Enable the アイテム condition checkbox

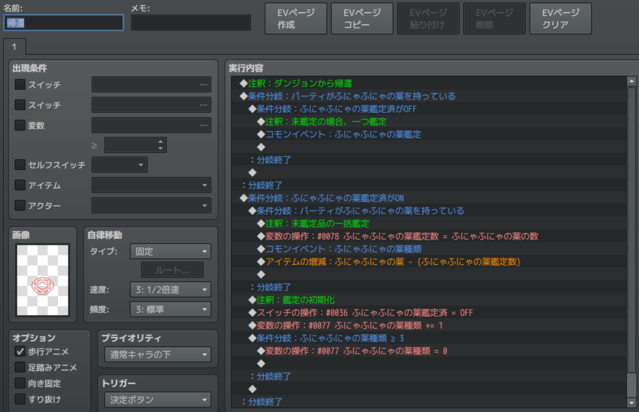20,185
